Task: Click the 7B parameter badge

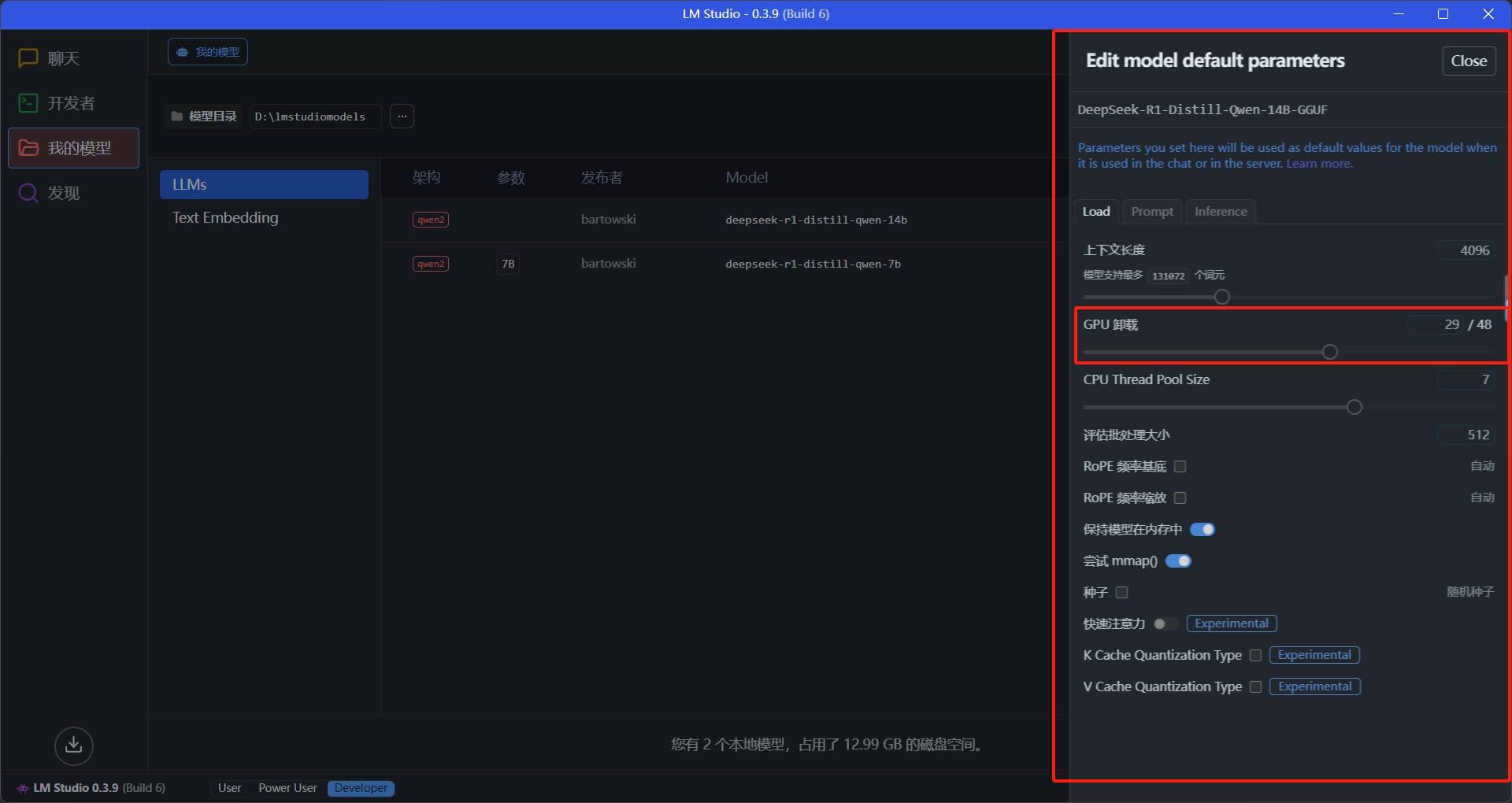Action: (508, 264)
